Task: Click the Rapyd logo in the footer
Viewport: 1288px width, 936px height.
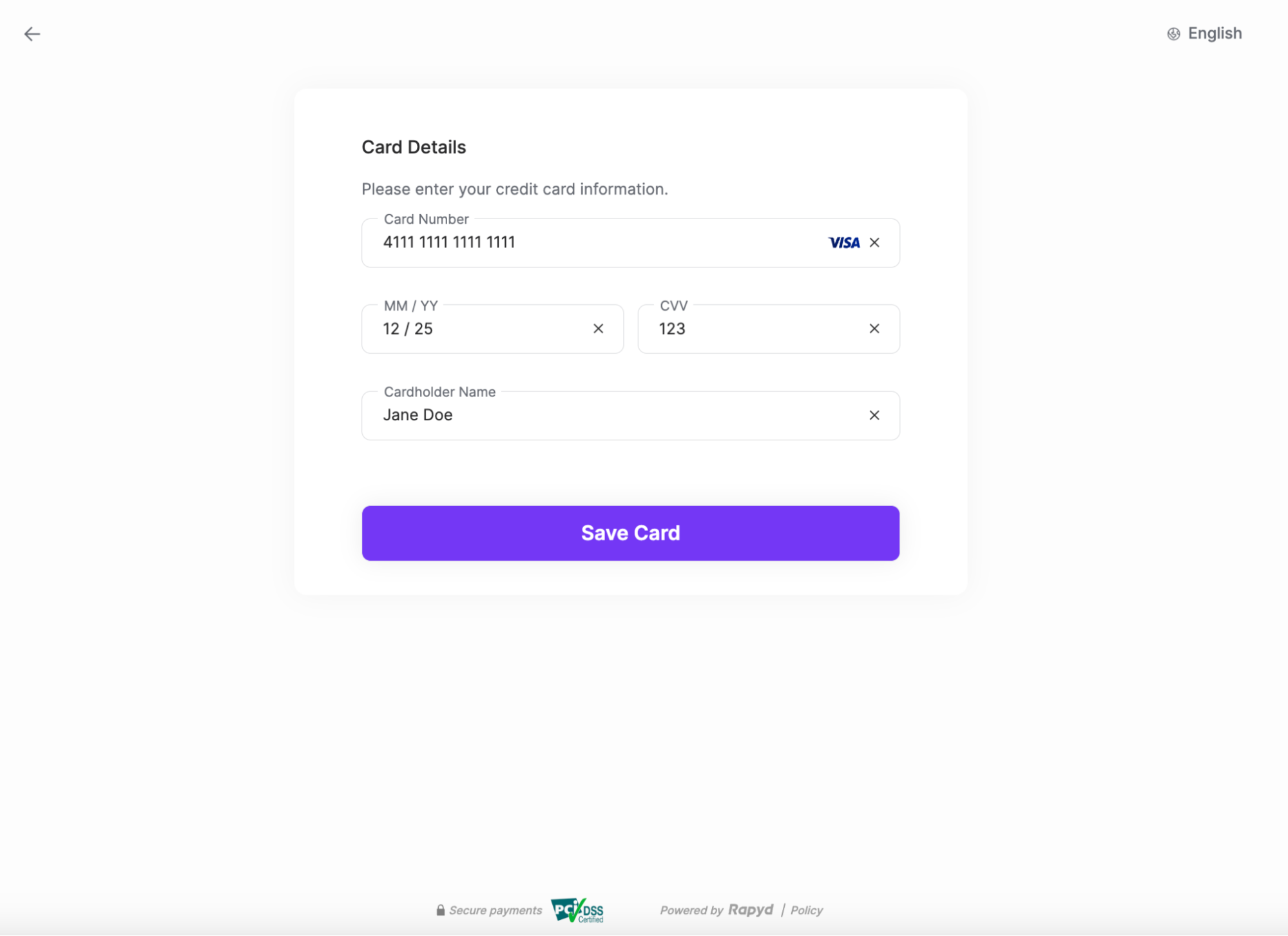Action: click(751, 910)
